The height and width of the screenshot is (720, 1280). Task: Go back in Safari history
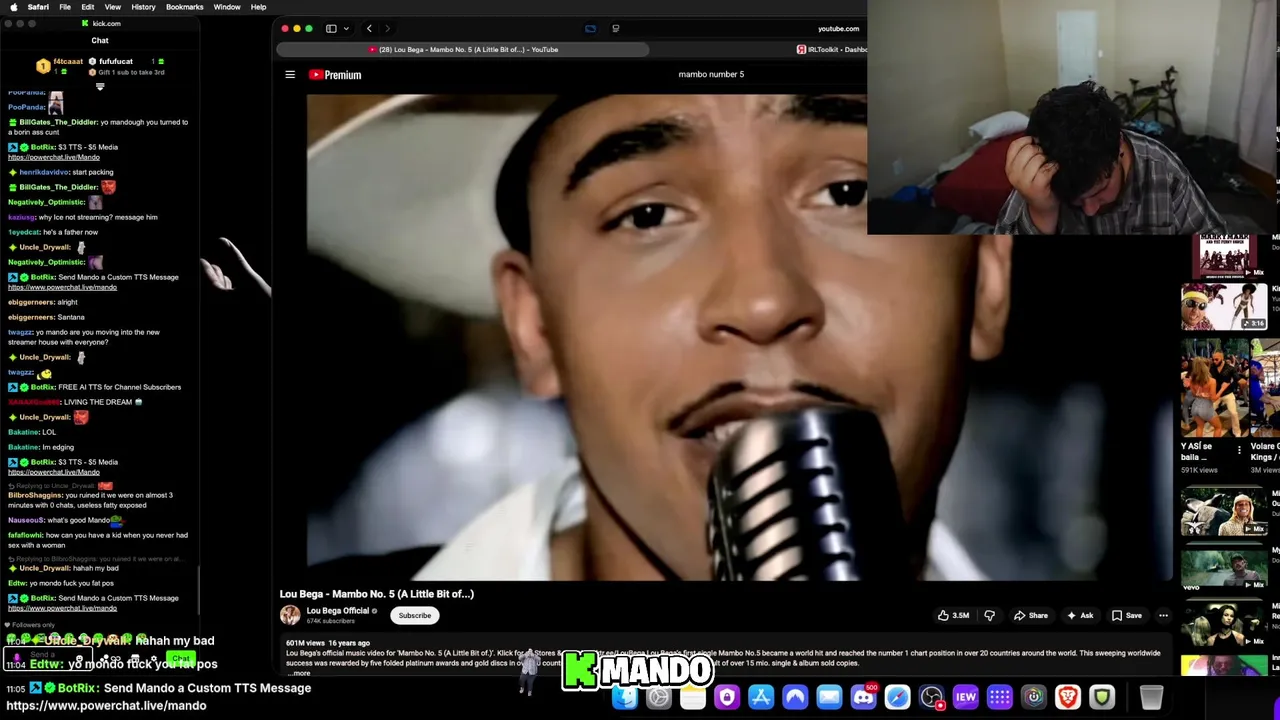click(369, 29)
